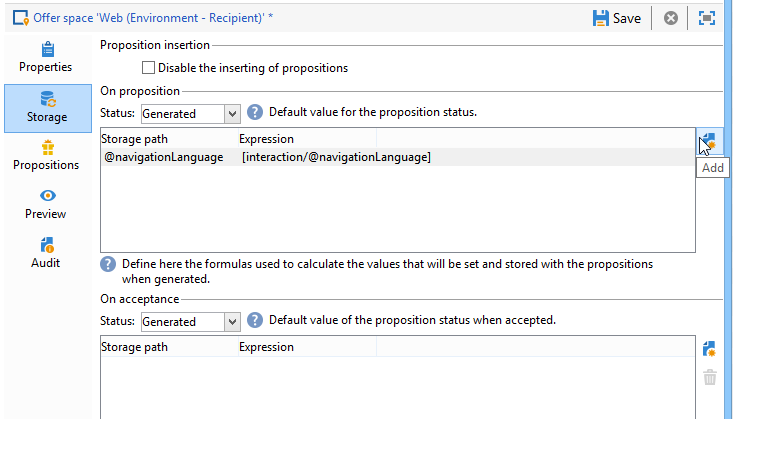
Task: Click help icon next to acceptance status default
Action: (255, 320)
